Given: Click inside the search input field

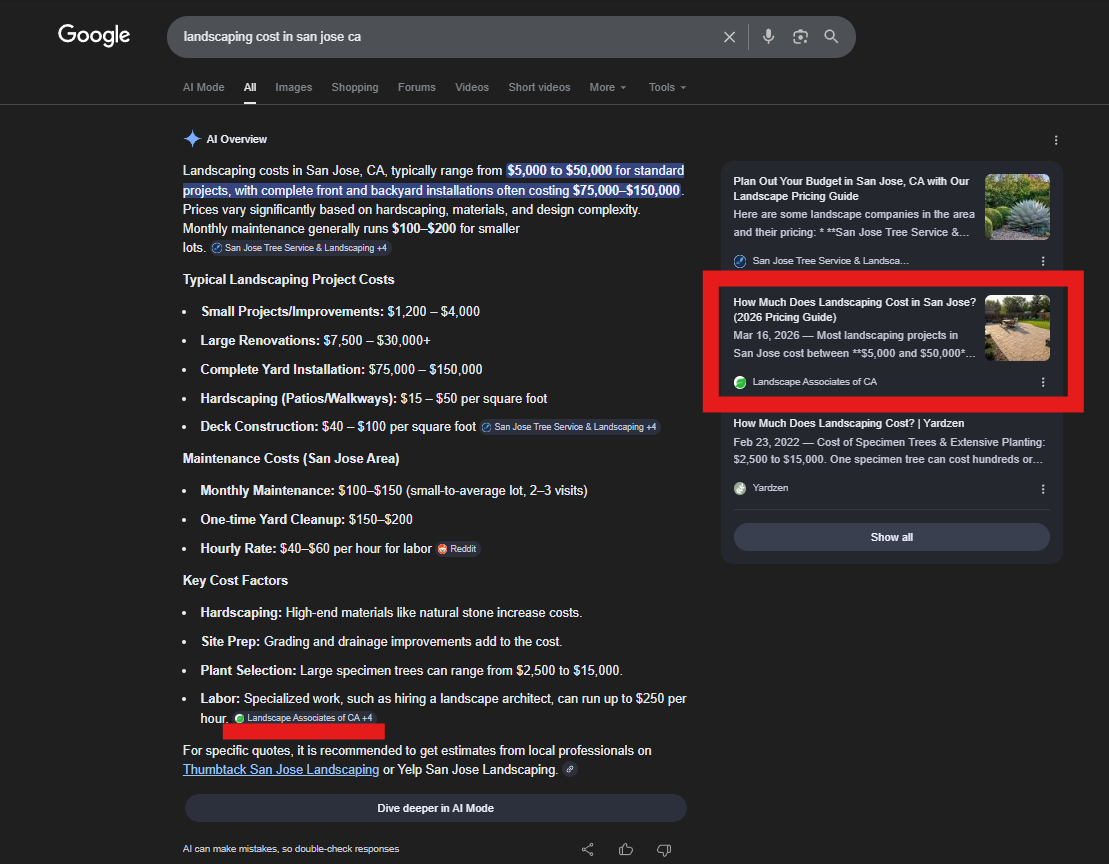Looking at the screenshot, I should (446, 37).
